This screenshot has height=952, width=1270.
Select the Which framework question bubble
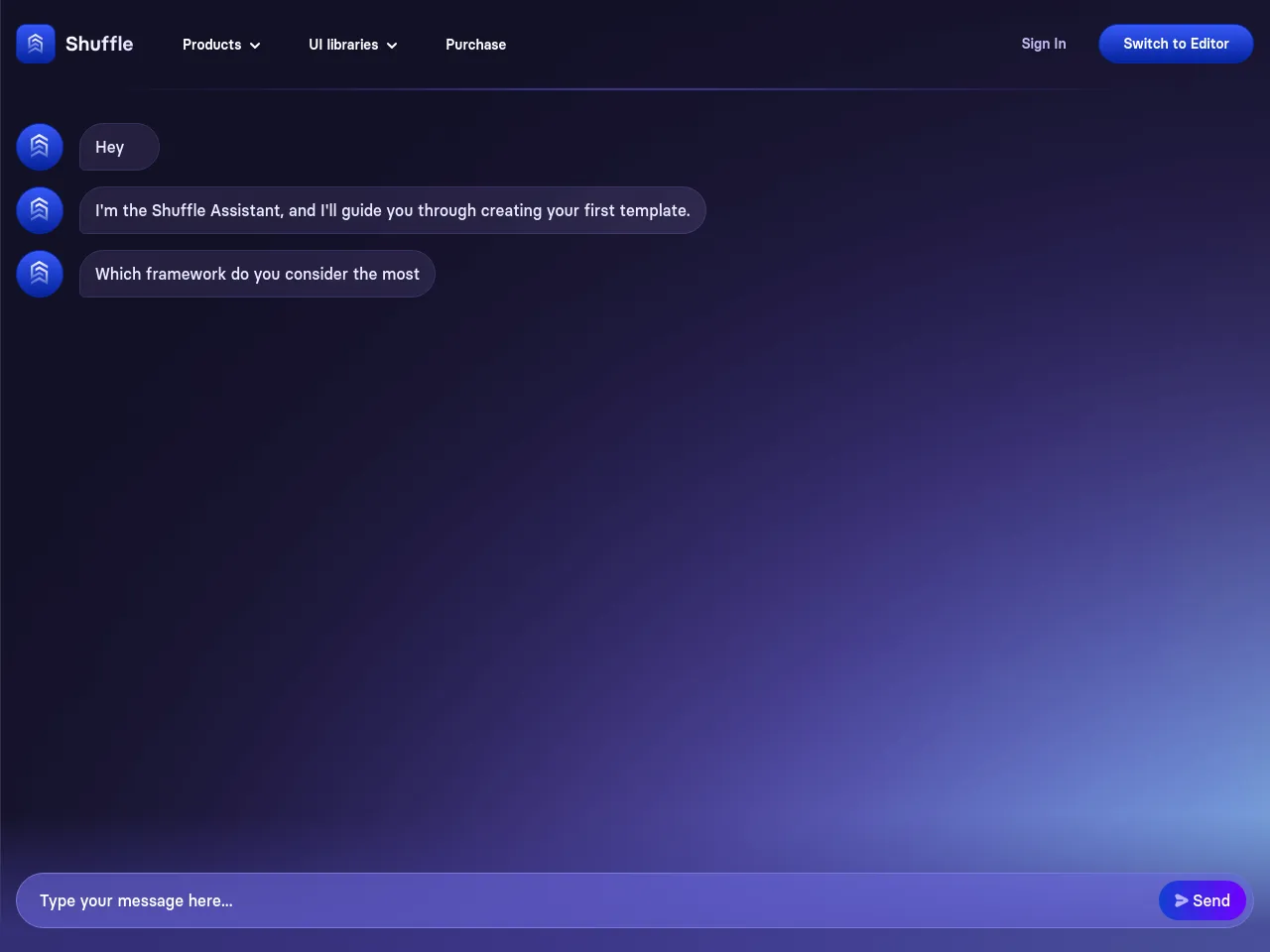coord(257,274)
